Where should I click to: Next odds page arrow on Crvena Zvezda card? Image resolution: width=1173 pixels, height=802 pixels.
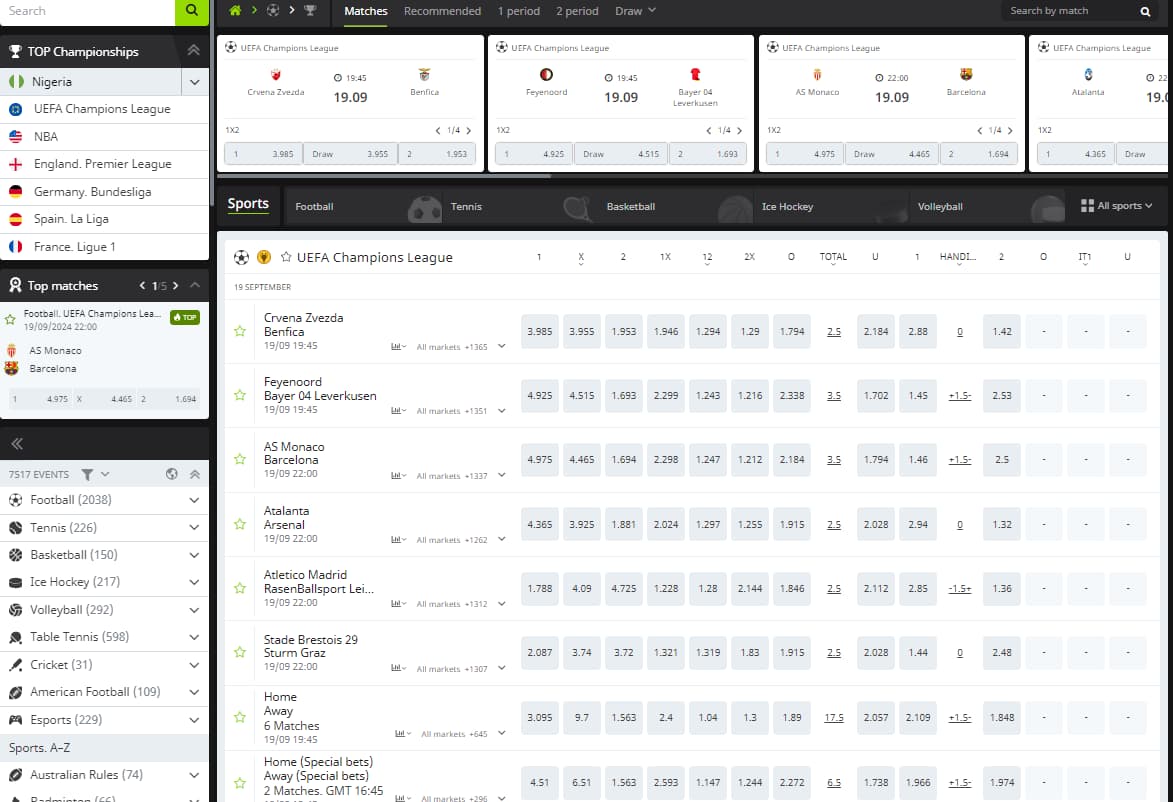tap(468, 130)
